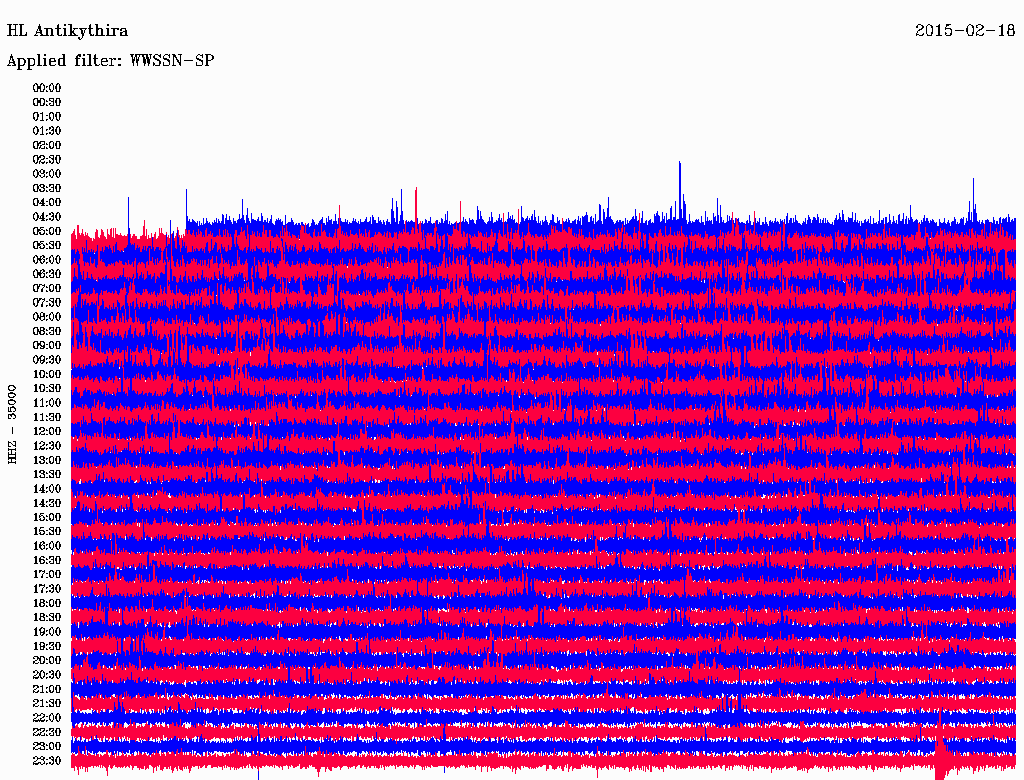This screenshot has height=780, width=1024.
Task: Click the 23:00 time label
Action: click(x=47, y=746)
